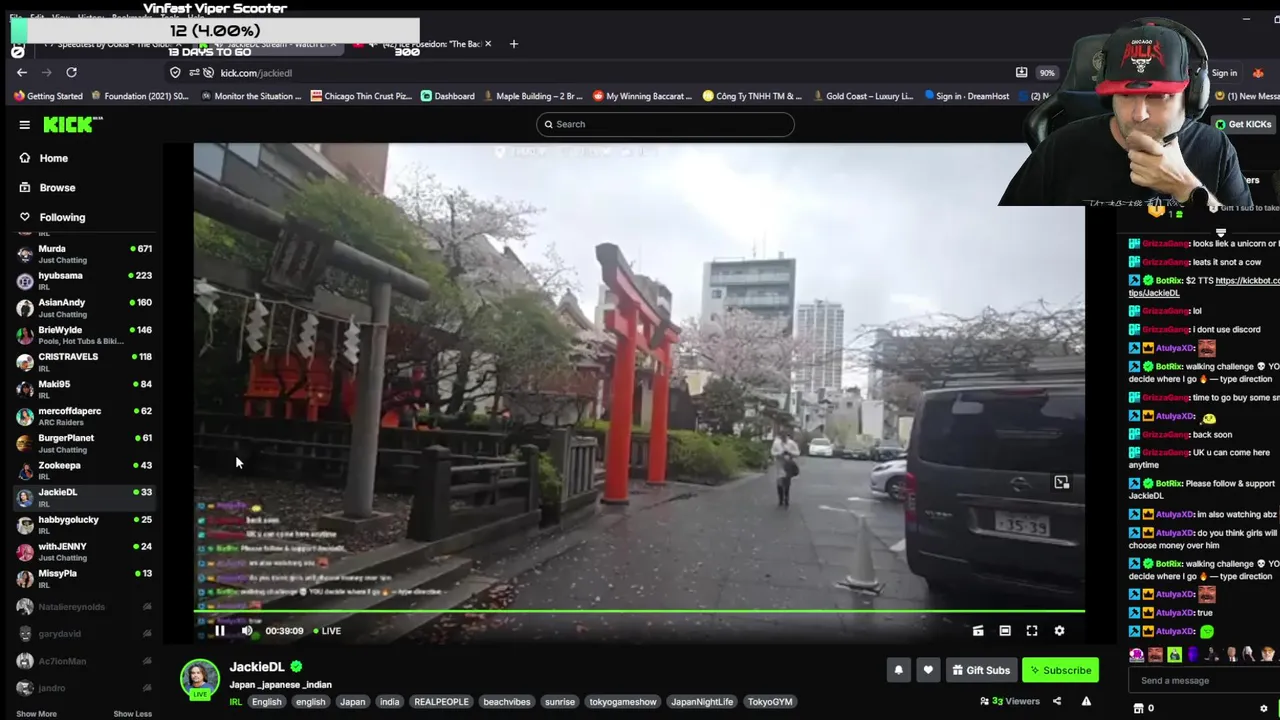This screenshot has height=720, width=1280.
Task: Follow JackieDL with the heart button
Action: 928,670
